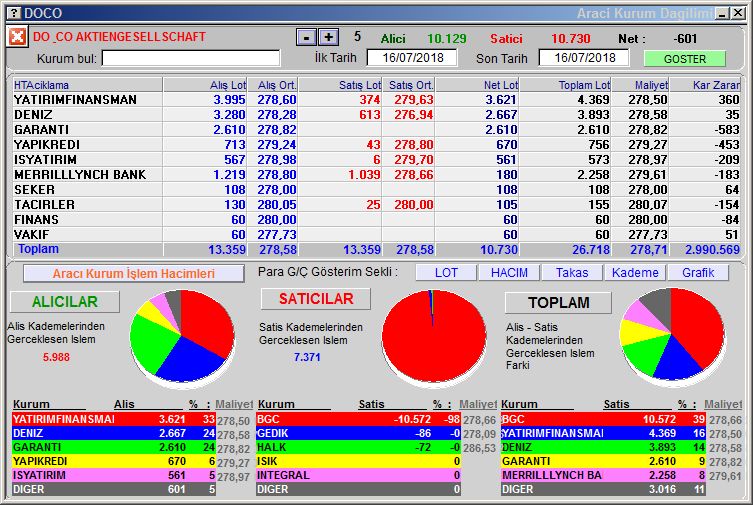
Task: Open the Kademe view
Action: 635,273
